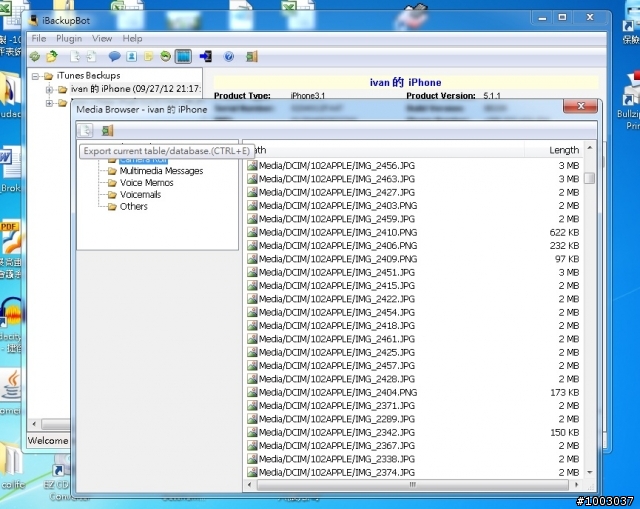
Task: Open the File menu
Action: (39, 38)
